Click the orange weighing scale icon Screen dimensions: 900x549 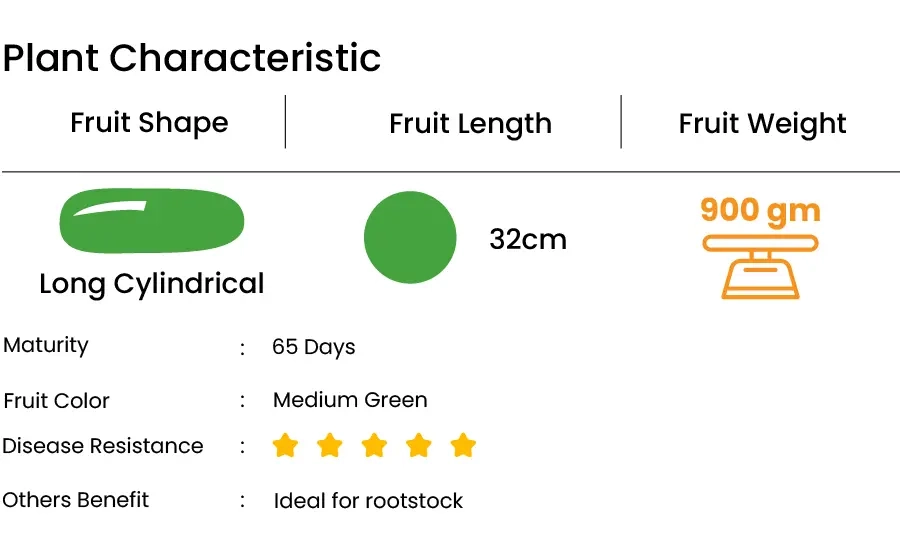[x=760, y=266]
